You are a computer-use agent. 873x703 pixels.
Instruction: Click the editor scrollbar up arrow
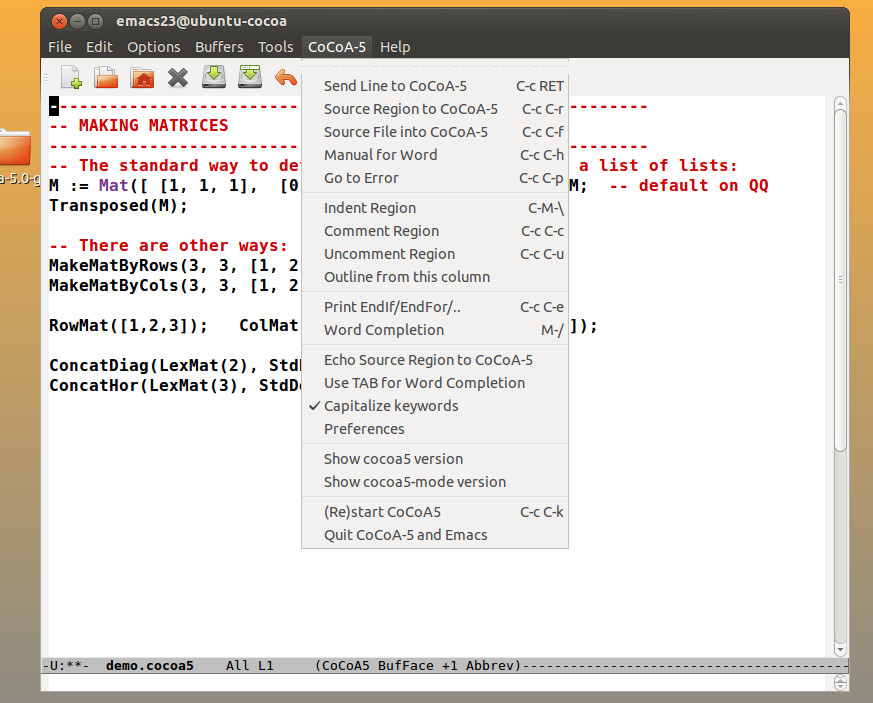(x=841, y=103)
